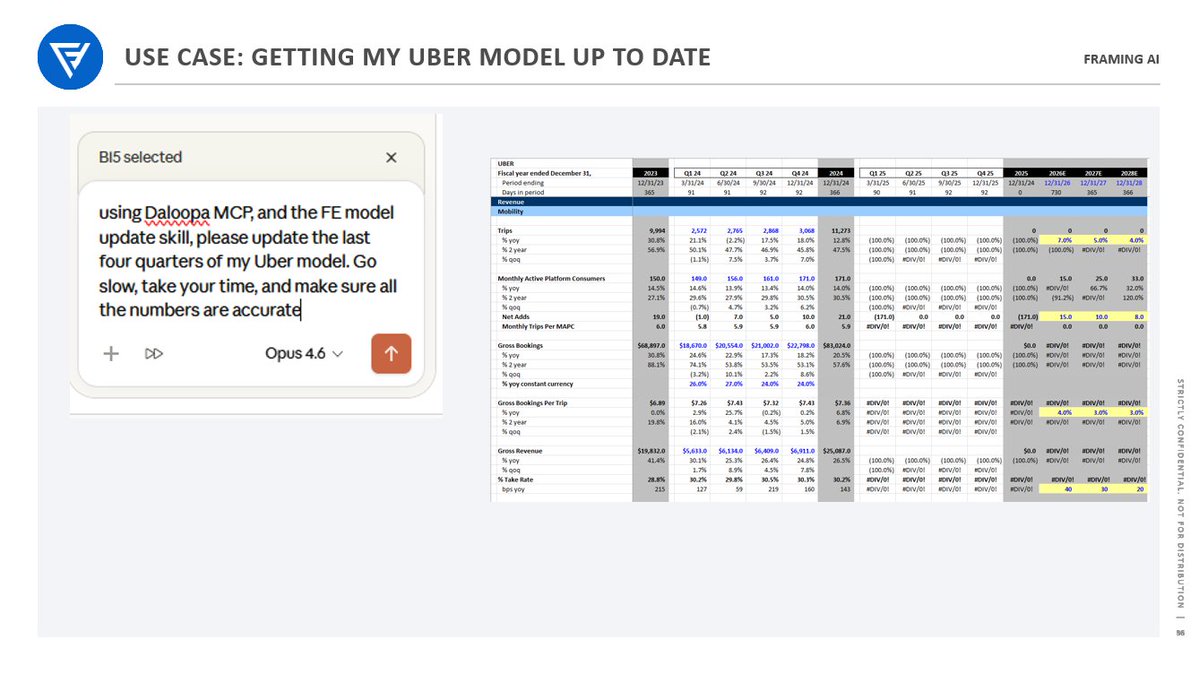Select the Trips 2023 value '9,994'

point(657,230)
